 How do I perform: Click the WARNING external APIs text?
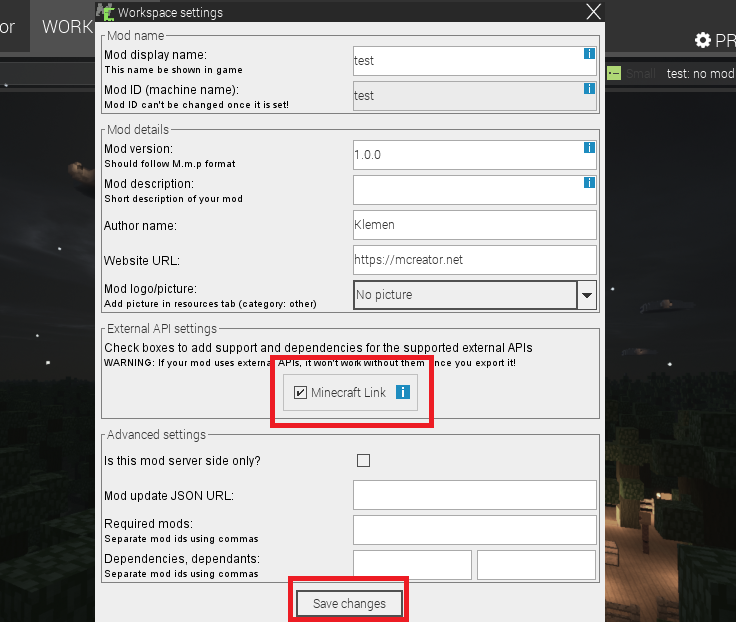point(310,363)
